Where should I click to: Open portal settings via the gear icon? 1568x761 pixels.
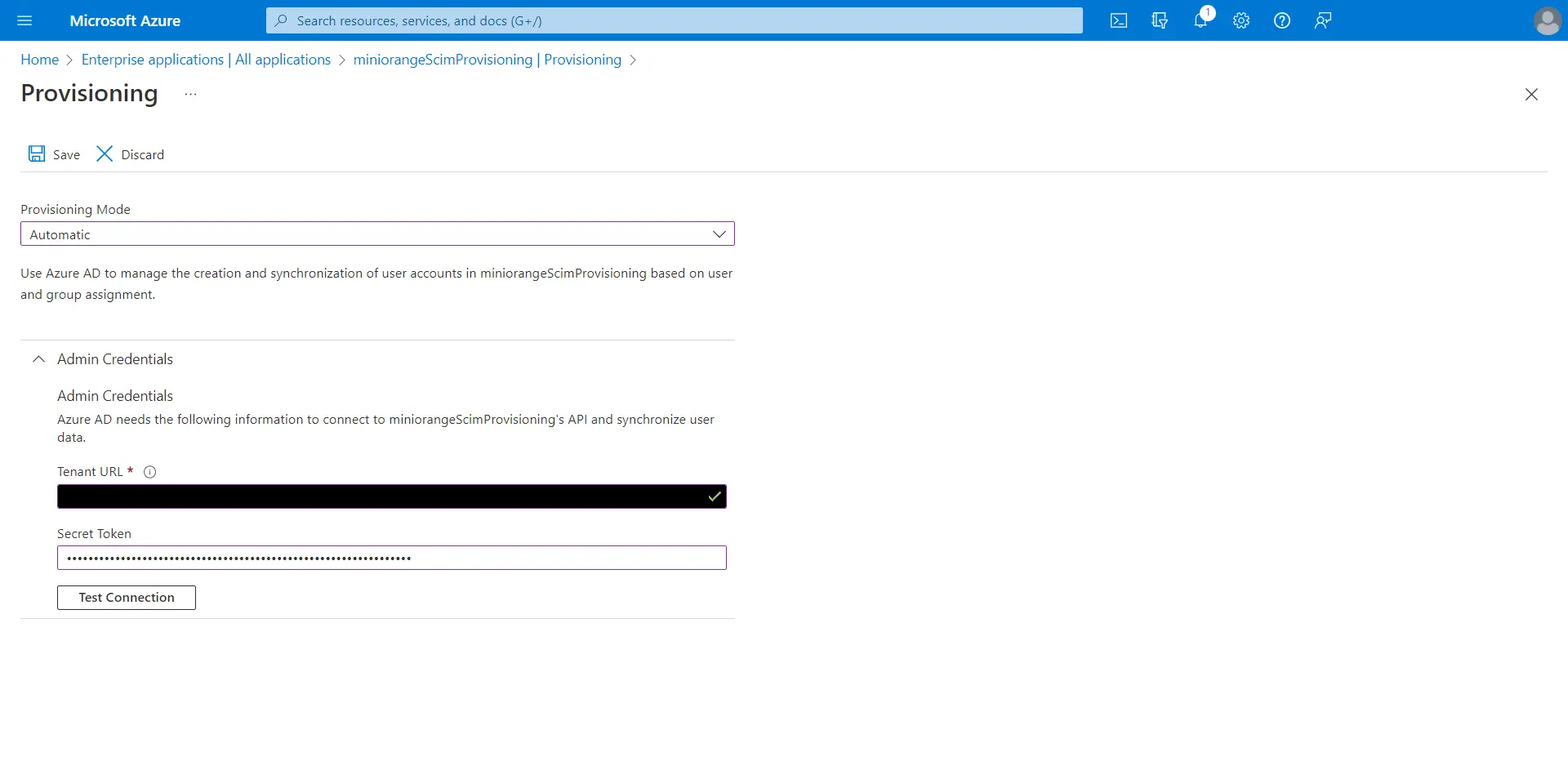point(1241,20)
